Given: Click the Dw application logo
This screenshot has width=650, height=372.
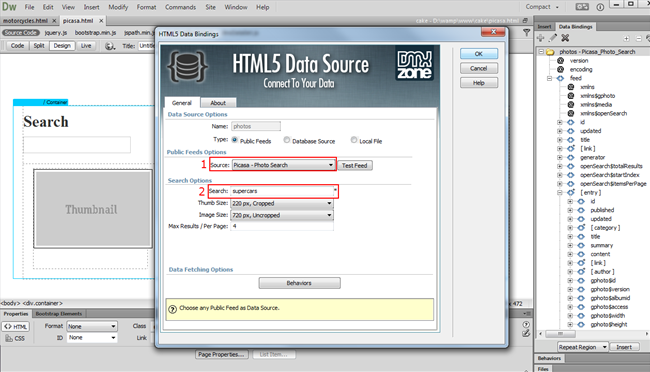Looking at the screenshot, I should (9, 7).
